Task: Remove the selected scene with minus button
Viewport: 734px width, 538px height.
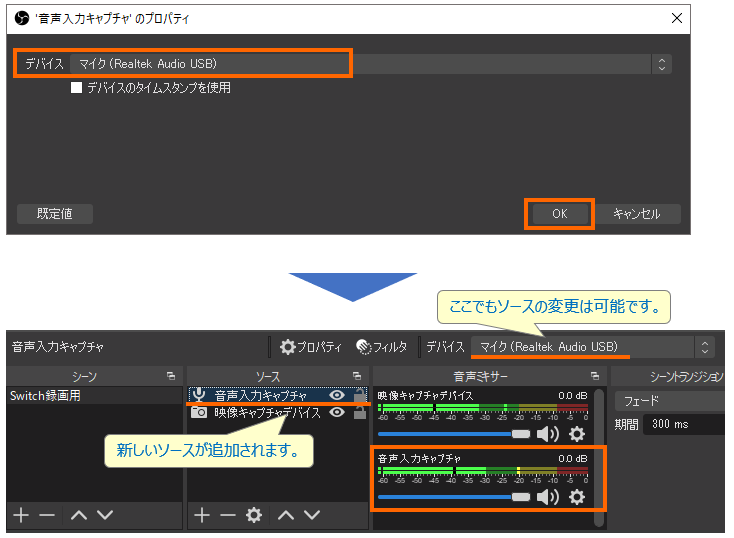Action: [x=47, y=515]
